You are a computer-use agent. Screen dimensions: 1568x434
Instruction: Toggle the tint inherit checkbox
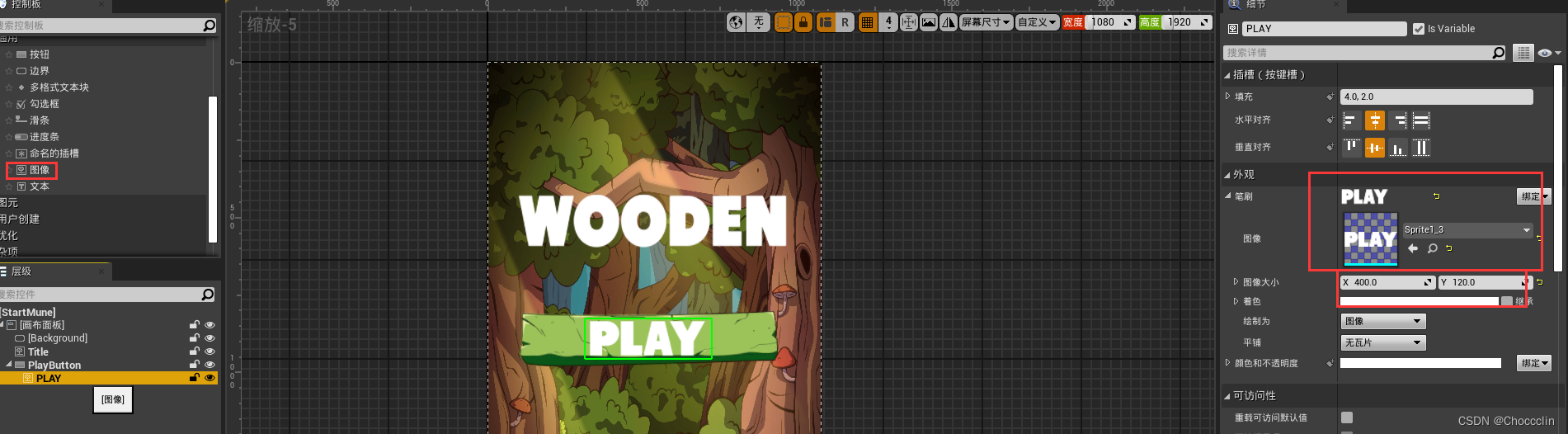[x=1507, y=301]
